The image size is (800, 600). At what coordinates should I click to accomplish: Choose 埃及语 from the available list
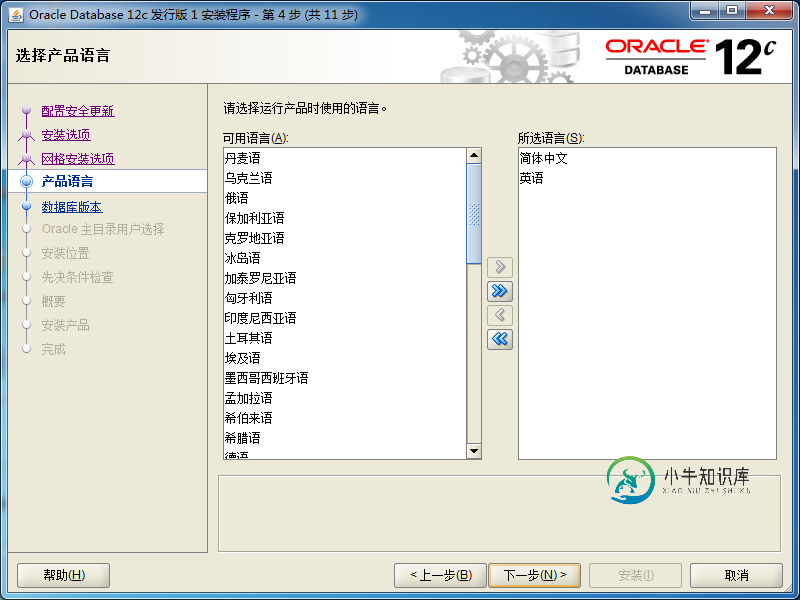tap(345, 358)
